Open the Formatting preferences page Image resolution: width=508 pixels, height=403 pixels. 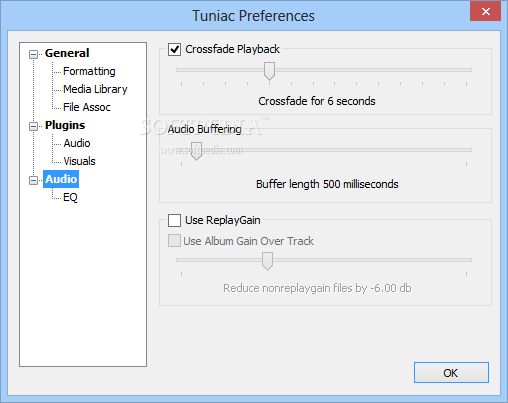coord(89,71)
